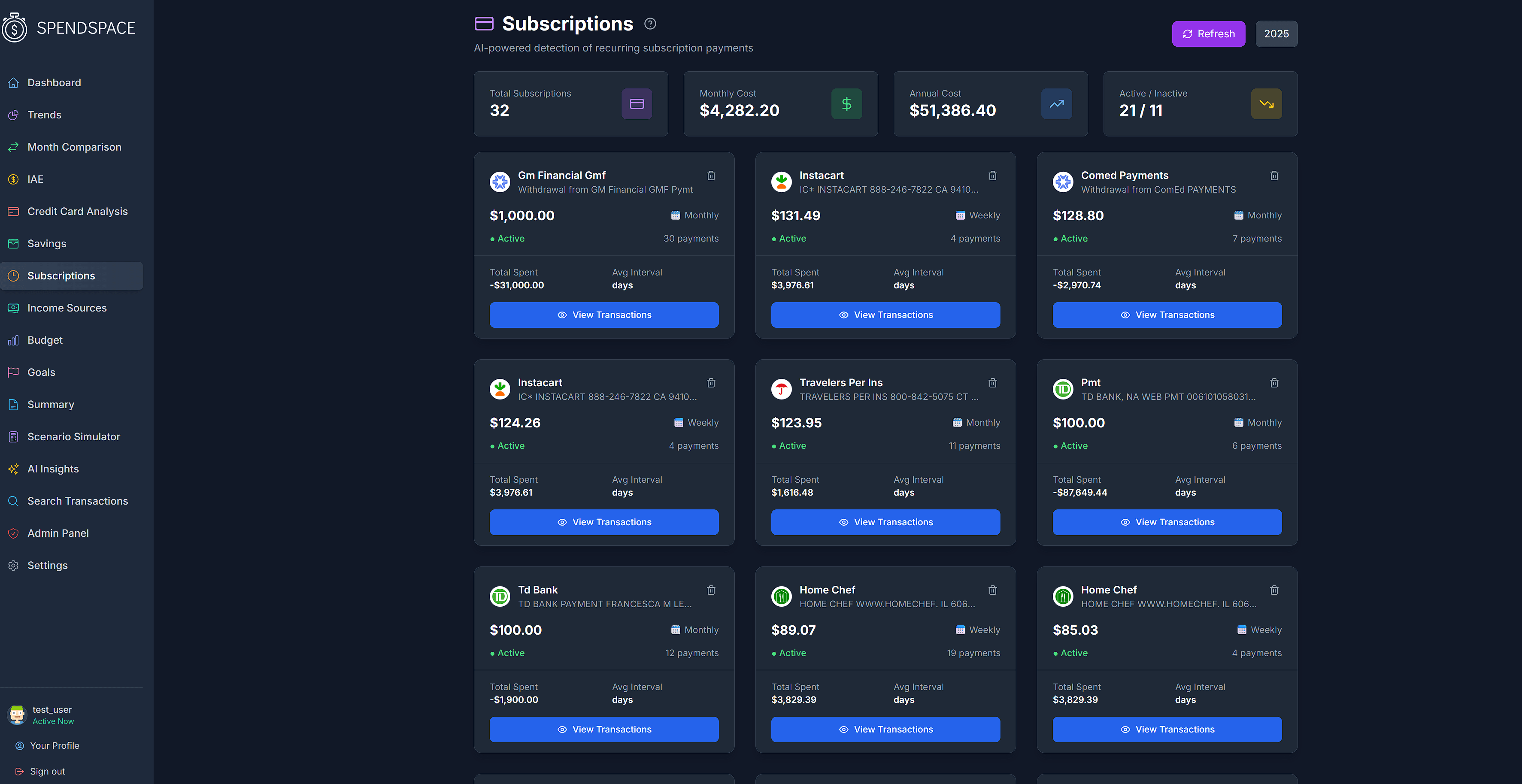This screenshot has width=1522, height=784.
Task: View transactions for Td Bank
Action: (x=604, y=730)
